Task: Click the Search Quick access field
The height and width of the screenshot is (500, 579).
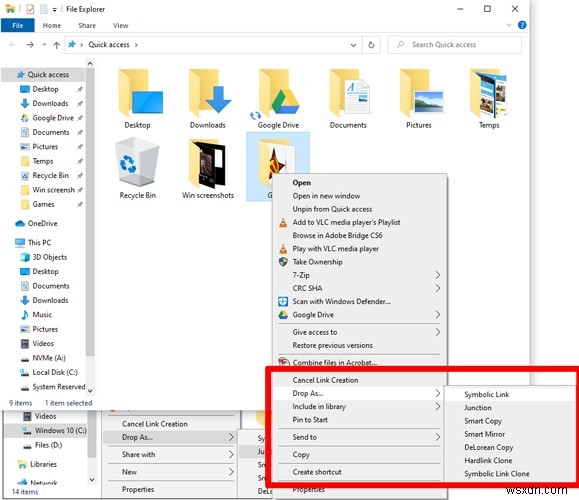Action: 455,45
